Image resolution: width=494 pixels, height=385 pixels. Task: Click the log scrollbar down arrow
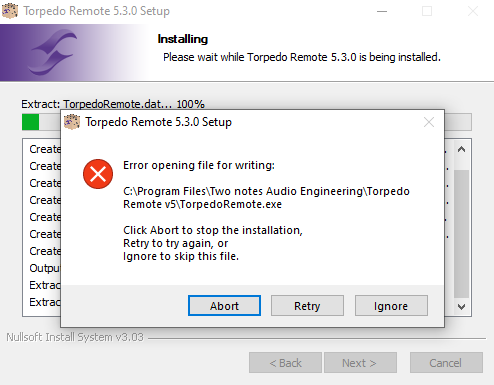coord(461,306)
